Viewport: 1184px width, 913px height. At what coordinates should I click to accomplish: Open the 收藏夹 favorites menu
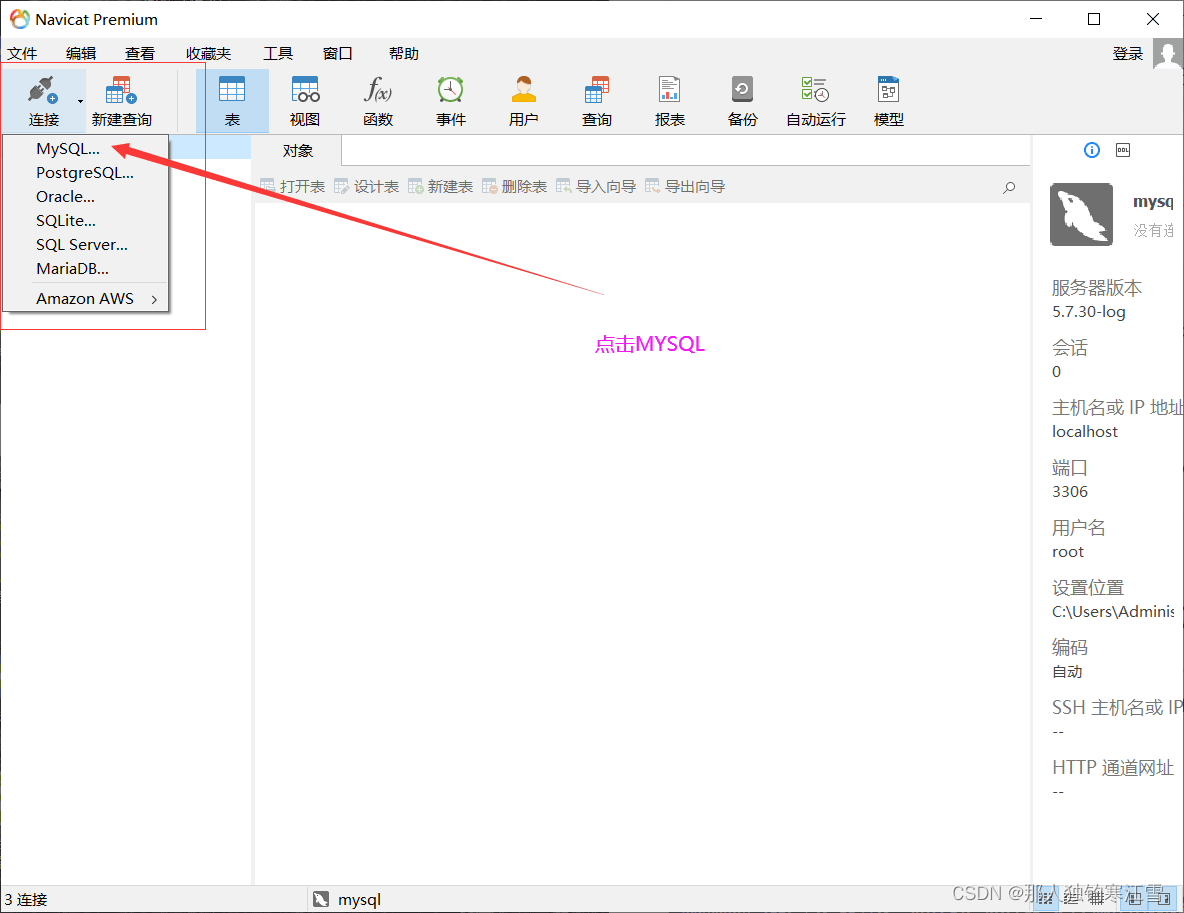pos(208,54)
